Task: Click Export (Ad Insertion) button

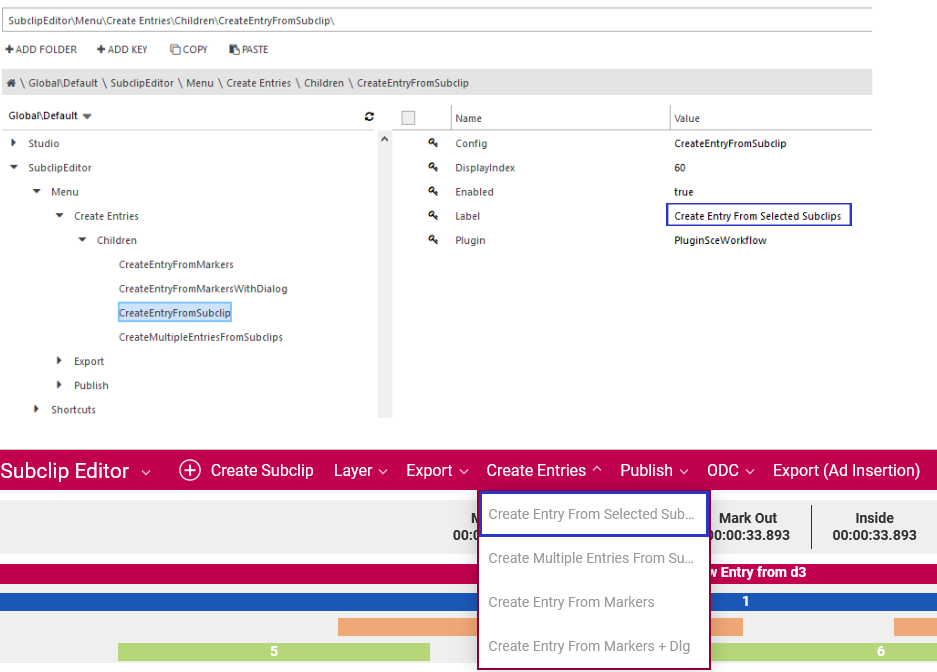Action: coord(846,471)
